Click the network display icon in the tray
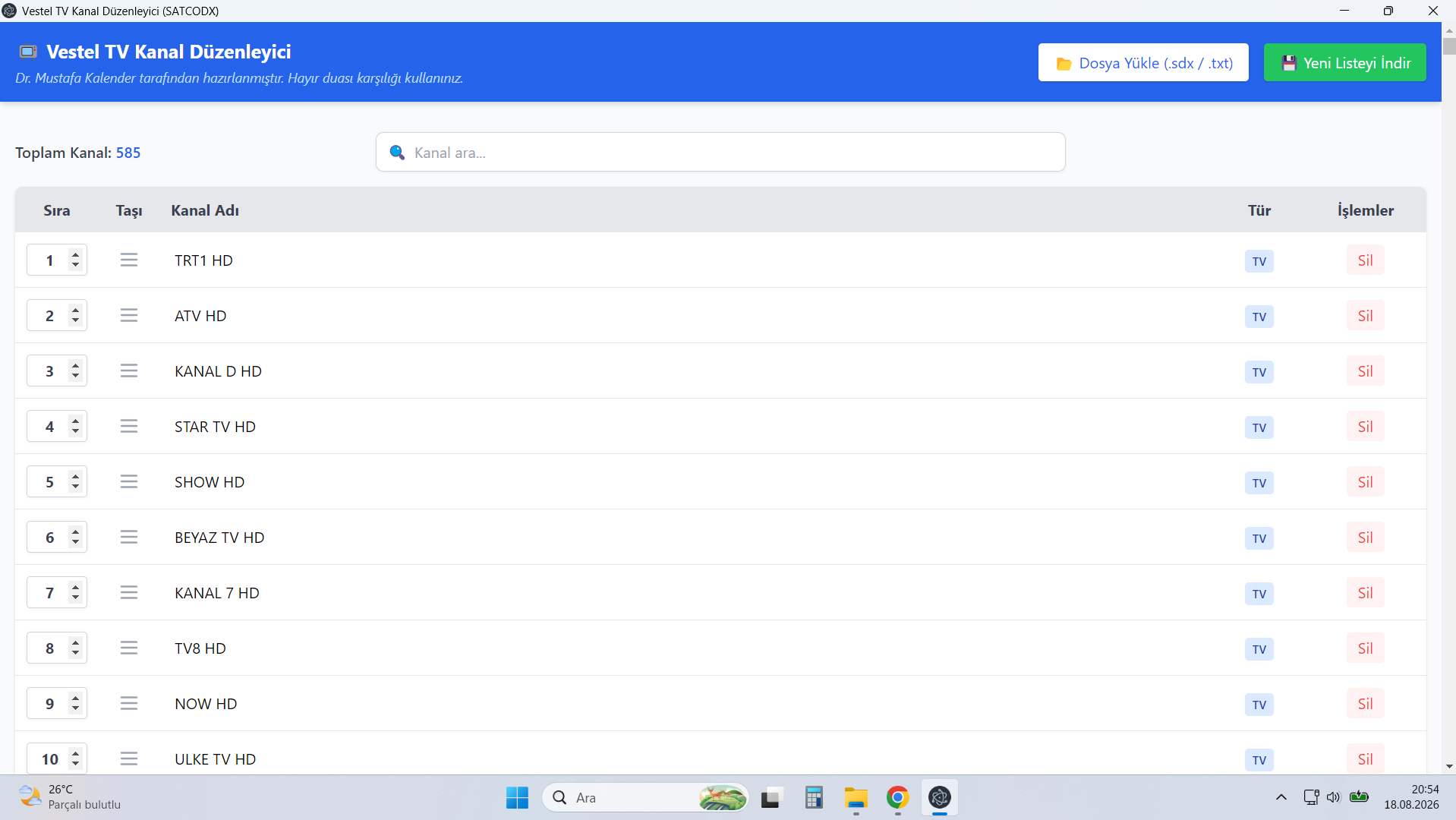Image resolution: width=1456 pixels, height=820 pixels. (x=1311, y=797)
